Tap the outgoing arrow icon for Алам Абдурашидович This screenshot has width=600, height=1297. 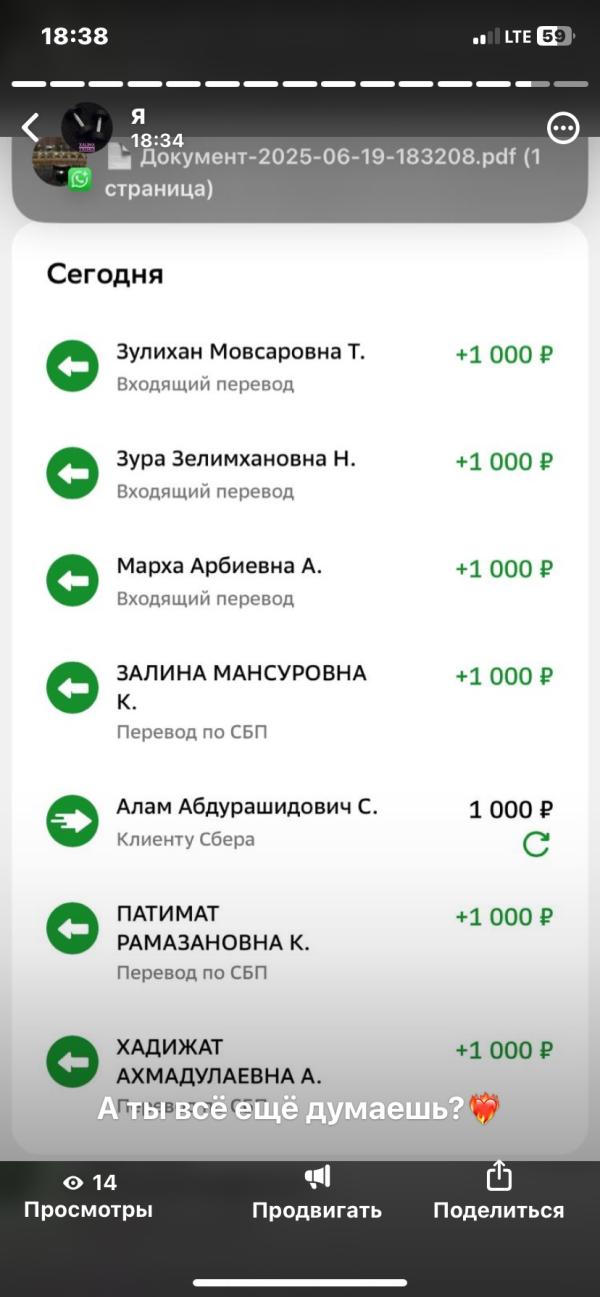(73, 822)
